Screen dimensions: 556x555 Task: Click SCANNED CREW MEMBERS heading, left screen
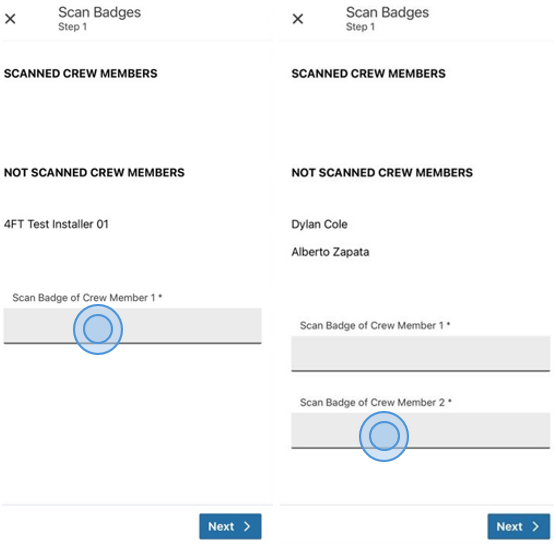tap(80, 73)
